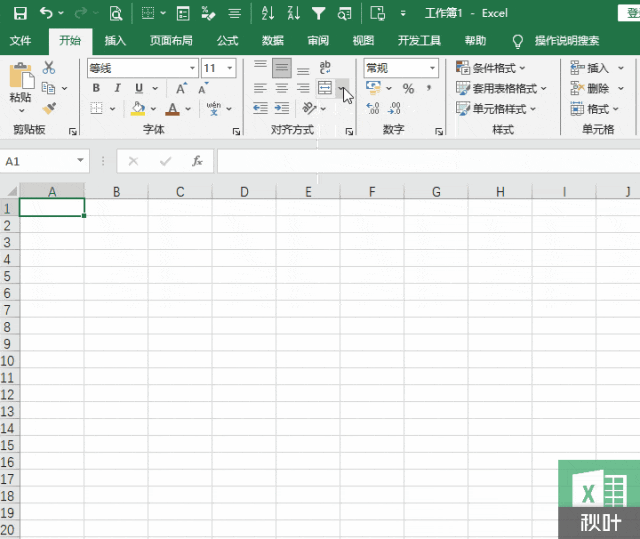Image resolution: width=640 pixels, height=539 pixels.
Task: Expand the fill color dropdown arrow
Action: (153, 109)
